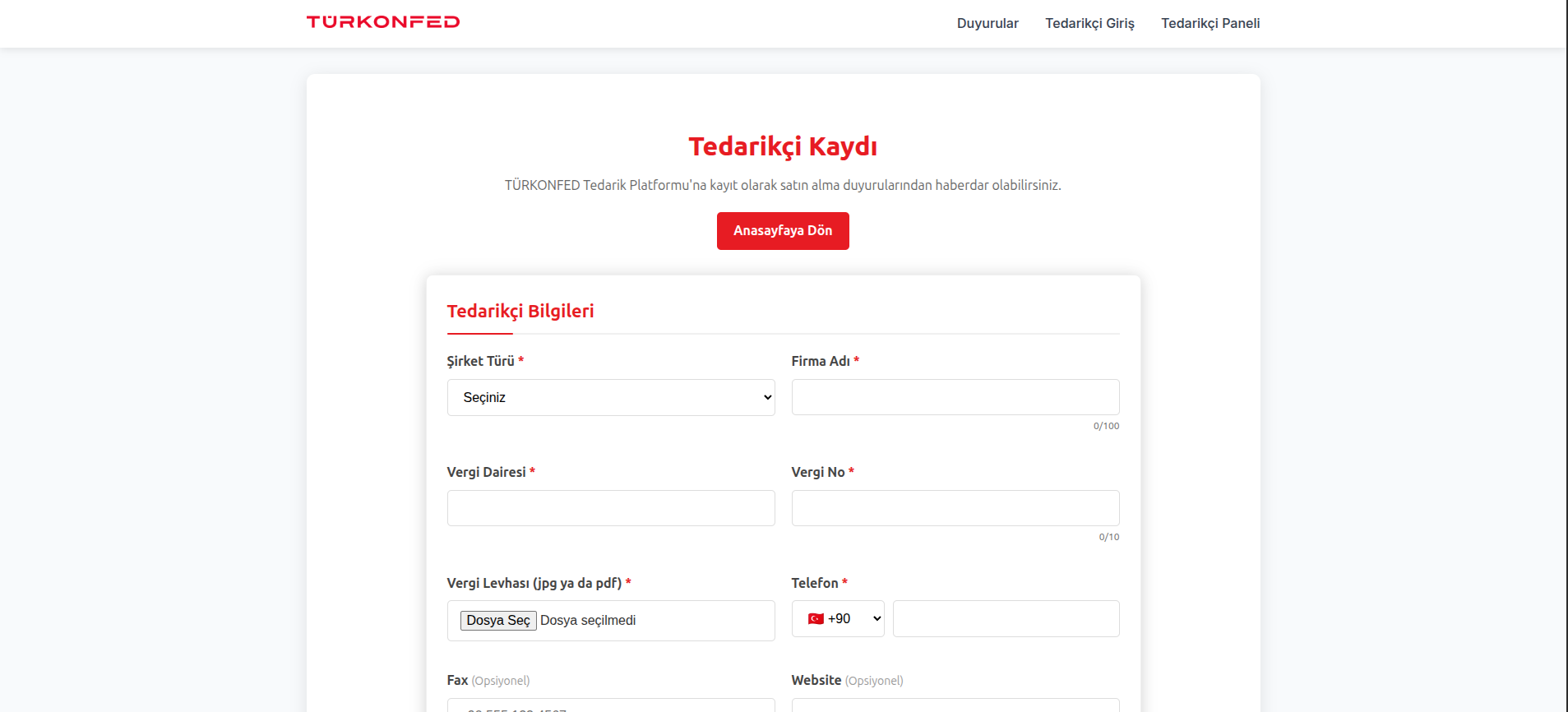Image resolution: width=1568 pixels, height=712 pixels.
Task: Click the Şirket Türü field label
Action: [x=480, y=361]
